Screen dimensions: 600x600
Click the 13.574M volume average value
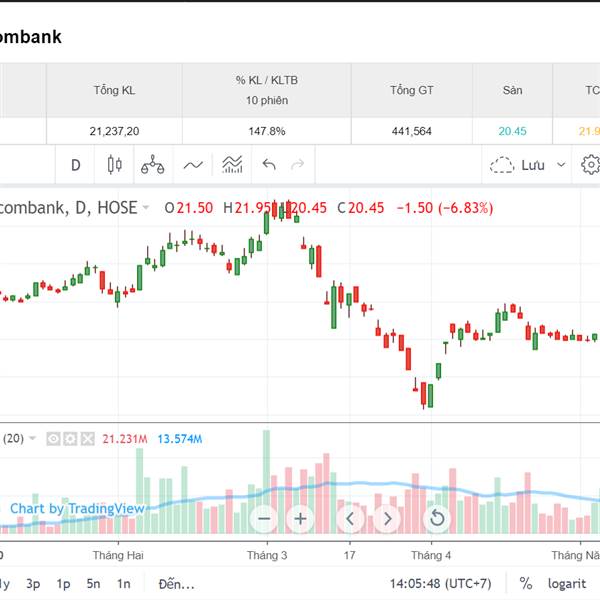[179, 439]
